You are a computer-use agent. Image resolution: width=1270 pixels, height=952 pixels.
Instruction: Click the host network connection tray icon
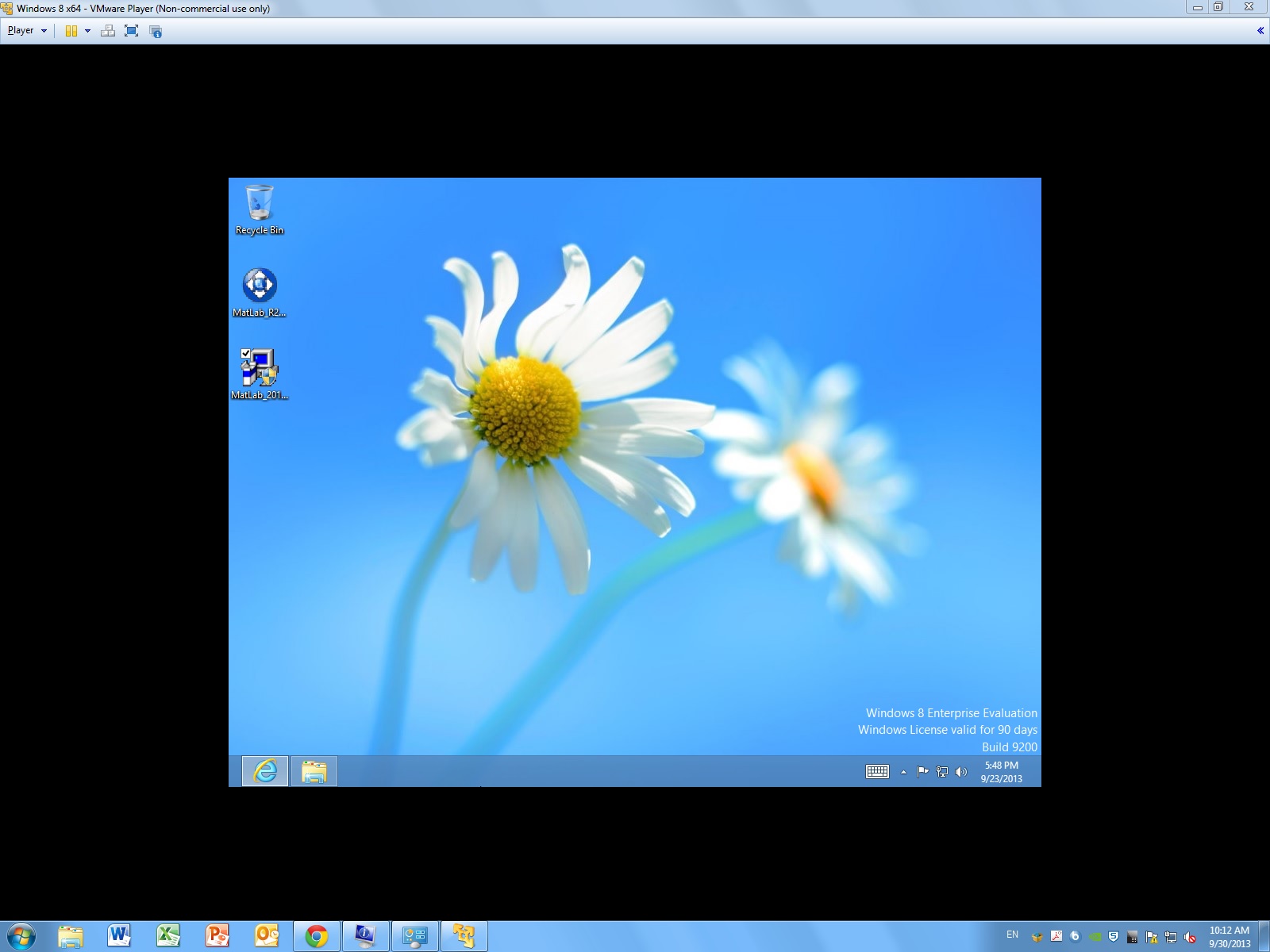point(1171,936)
